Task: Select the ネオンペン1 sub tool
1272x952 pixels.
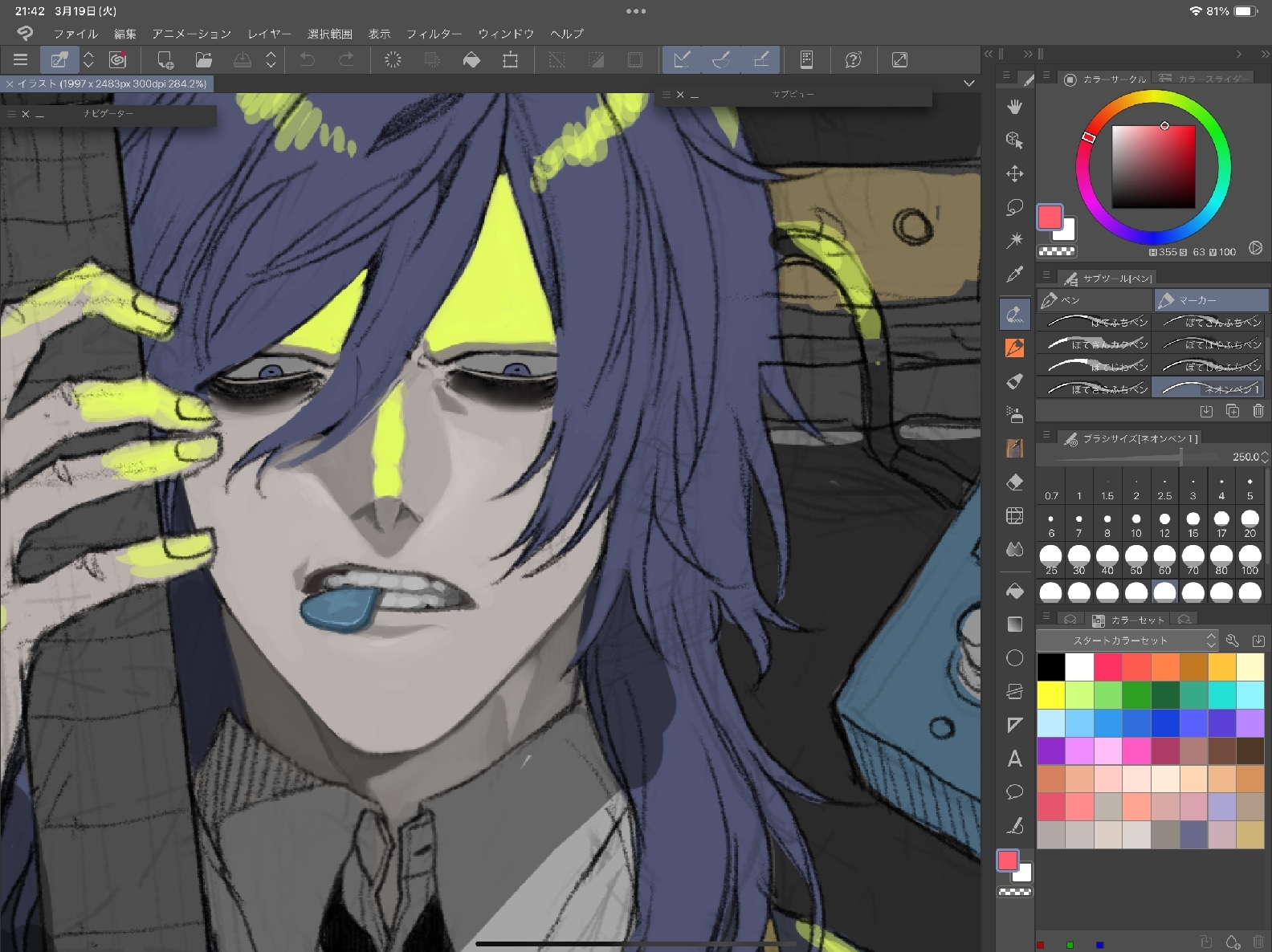Action: 1211,389
